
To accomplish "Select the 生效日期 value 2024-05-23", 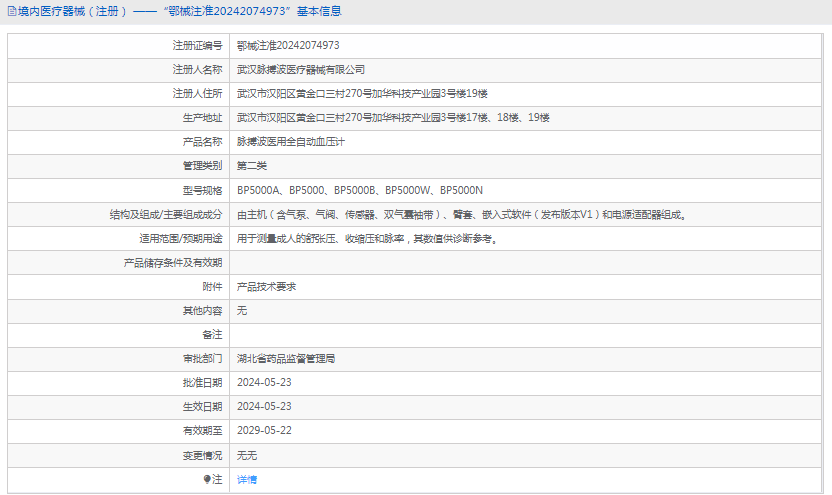I will (x=264, y=406).
